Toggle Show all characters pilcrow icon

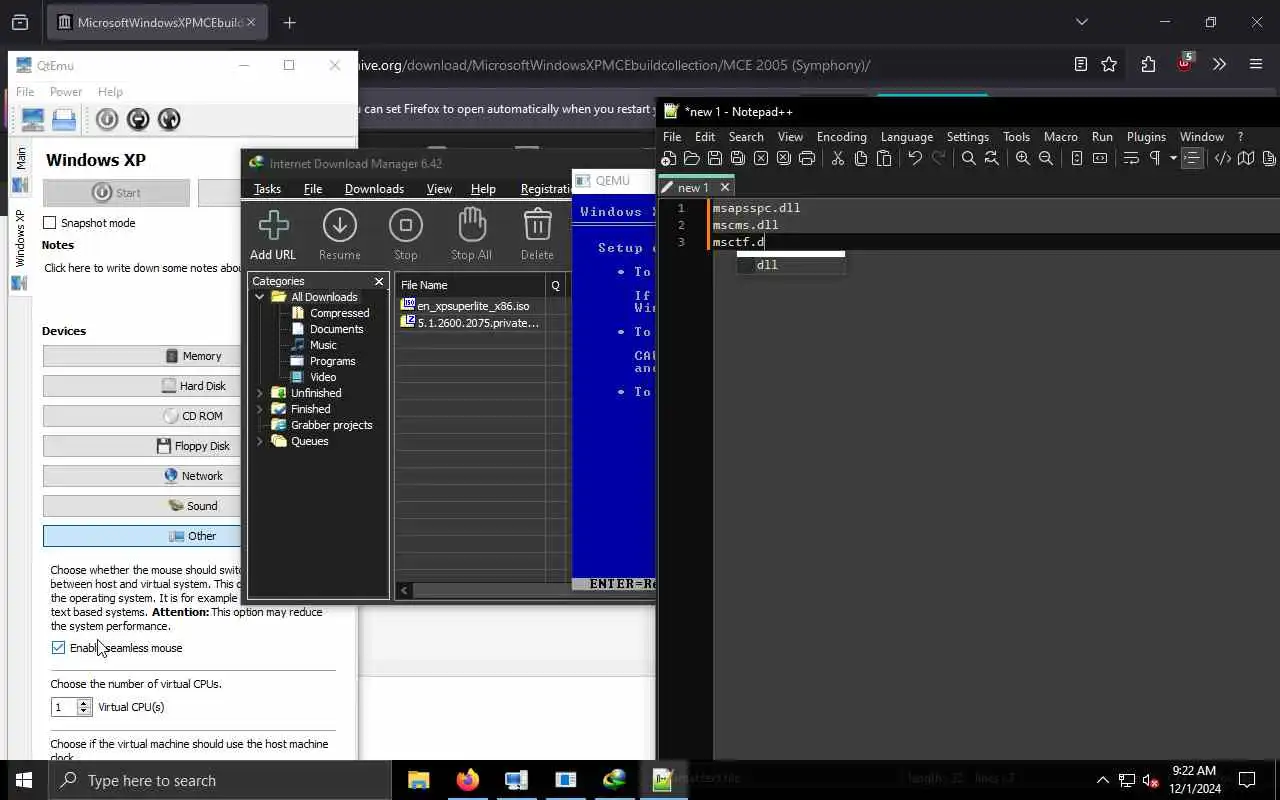pos(1154,158)
